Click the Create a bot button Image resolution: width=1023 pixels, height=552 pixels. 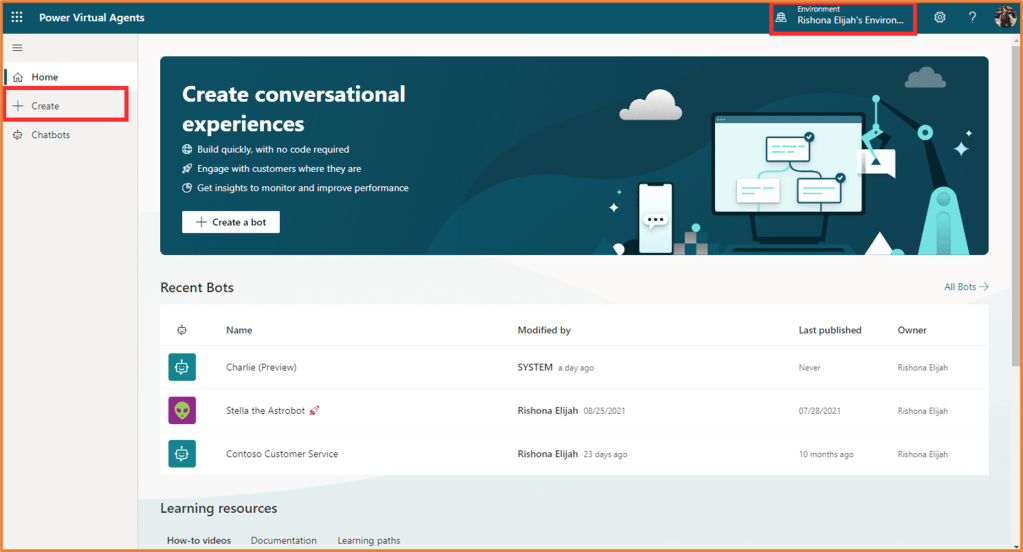click(x=231, y=222)
